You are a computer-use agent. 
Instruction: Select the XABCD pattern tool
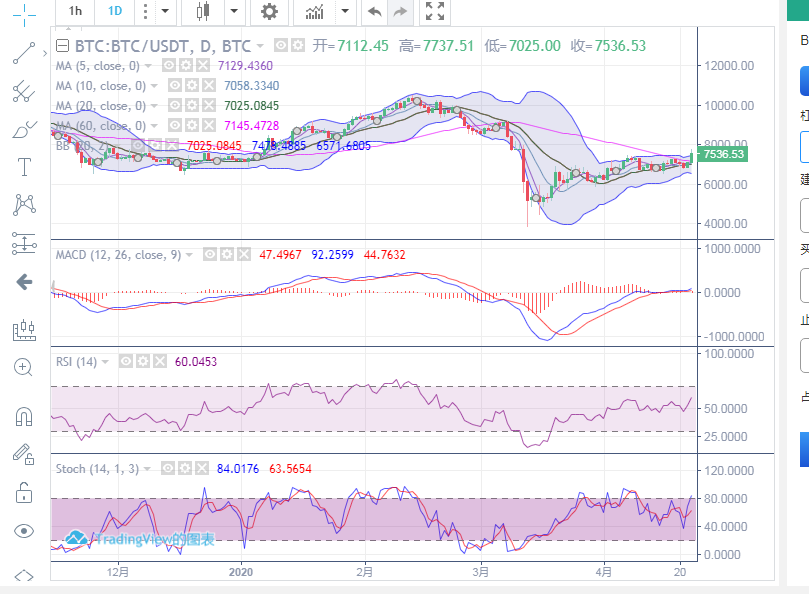(x=24, y=204)
